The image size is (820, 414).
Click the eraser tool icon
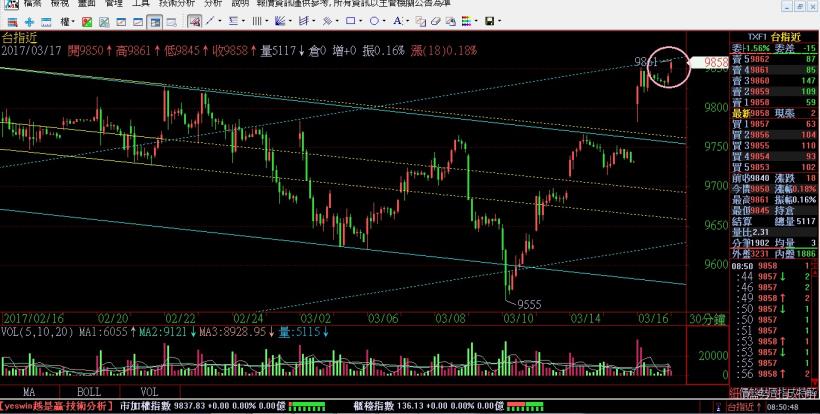(435, 21)
